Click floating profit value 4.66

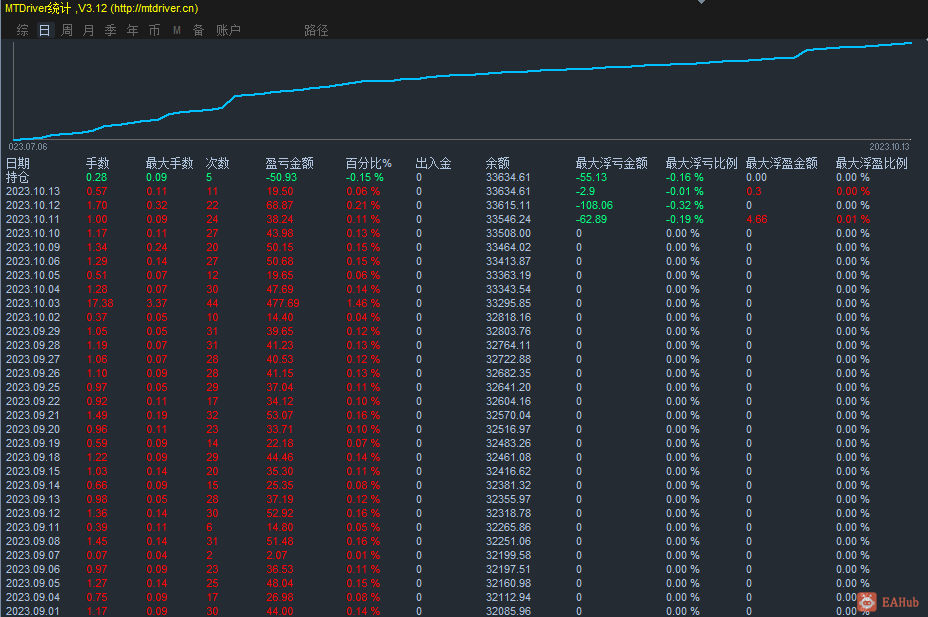coord(757,219)
